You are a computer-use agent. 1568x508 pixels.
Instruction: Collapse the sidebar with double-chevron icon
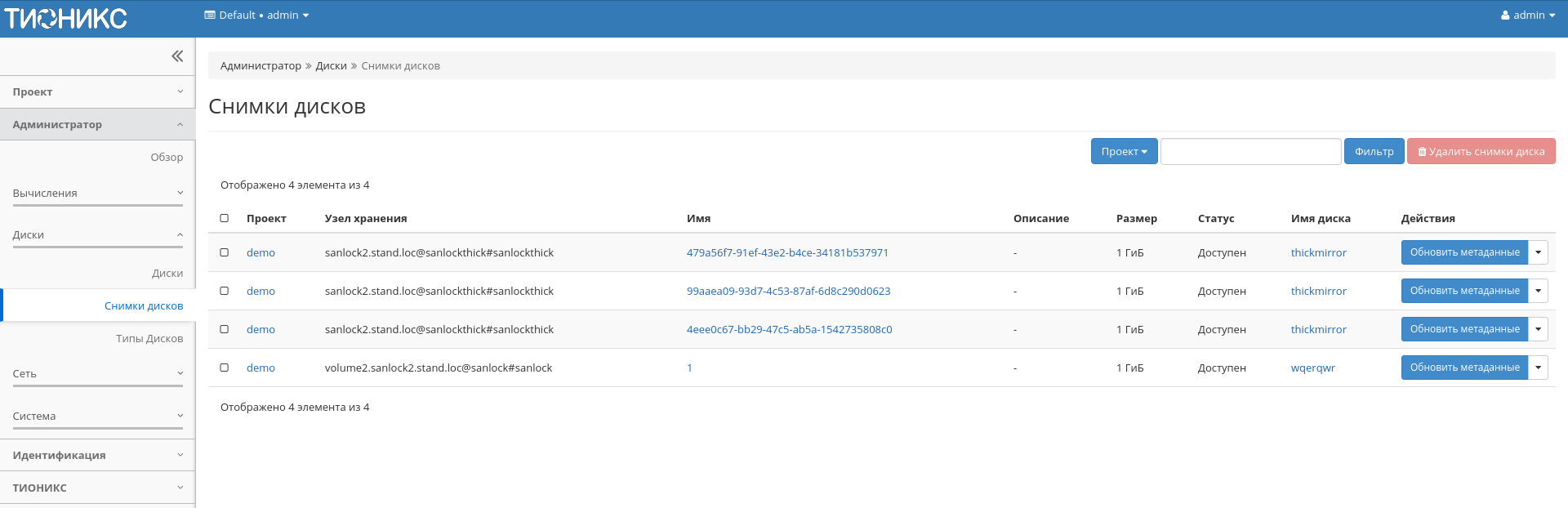(177, 56)
